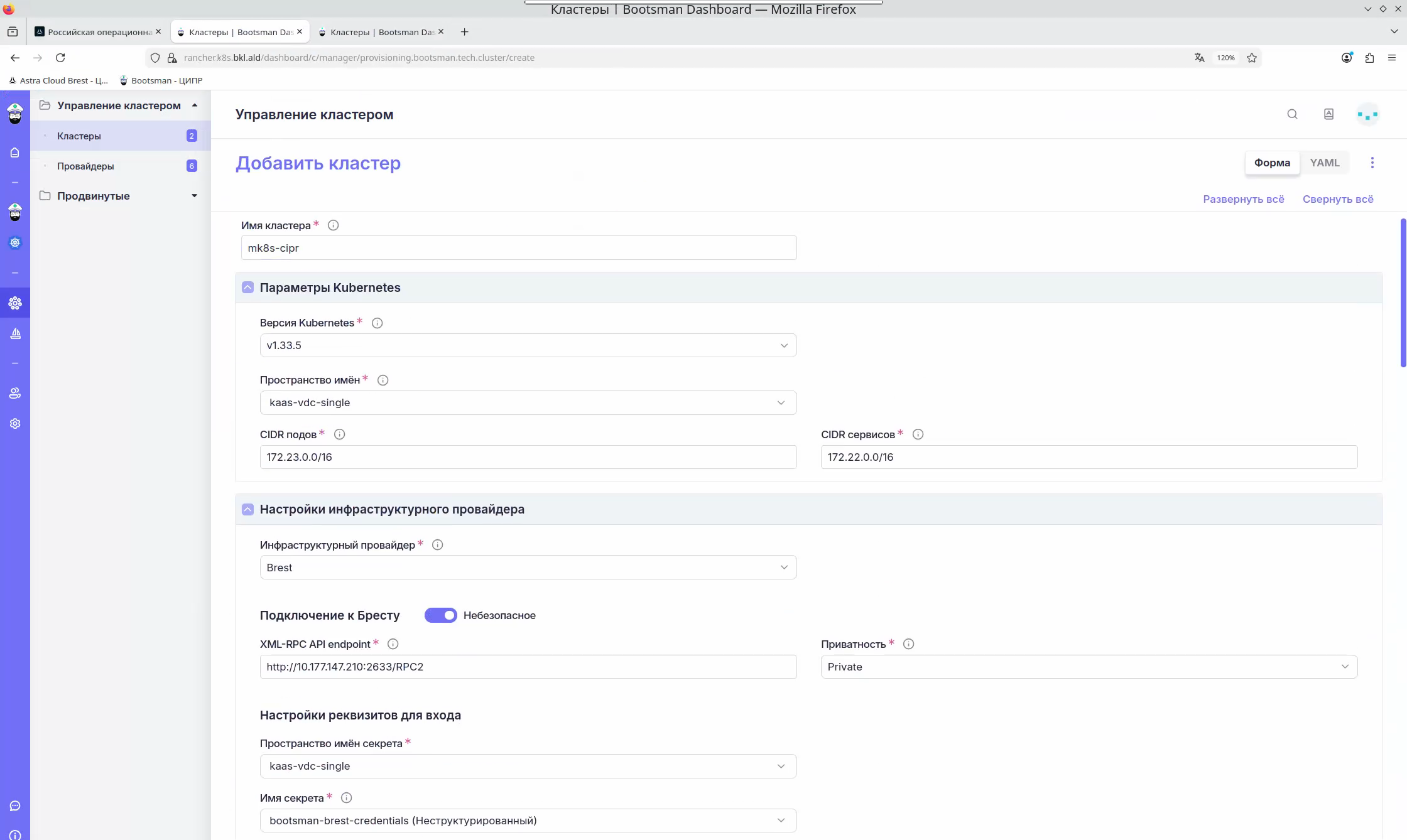Switch to YAML view
The image size is (1407, 840).
[x=1325, y=163]
